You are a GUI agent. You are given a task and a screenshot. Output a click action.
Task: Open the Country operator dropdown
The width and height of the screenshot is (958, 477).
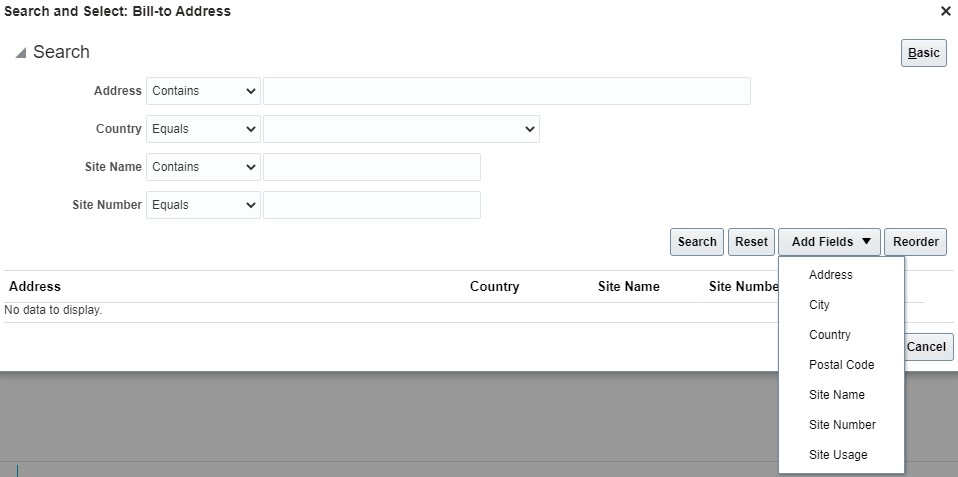(203, 129)
